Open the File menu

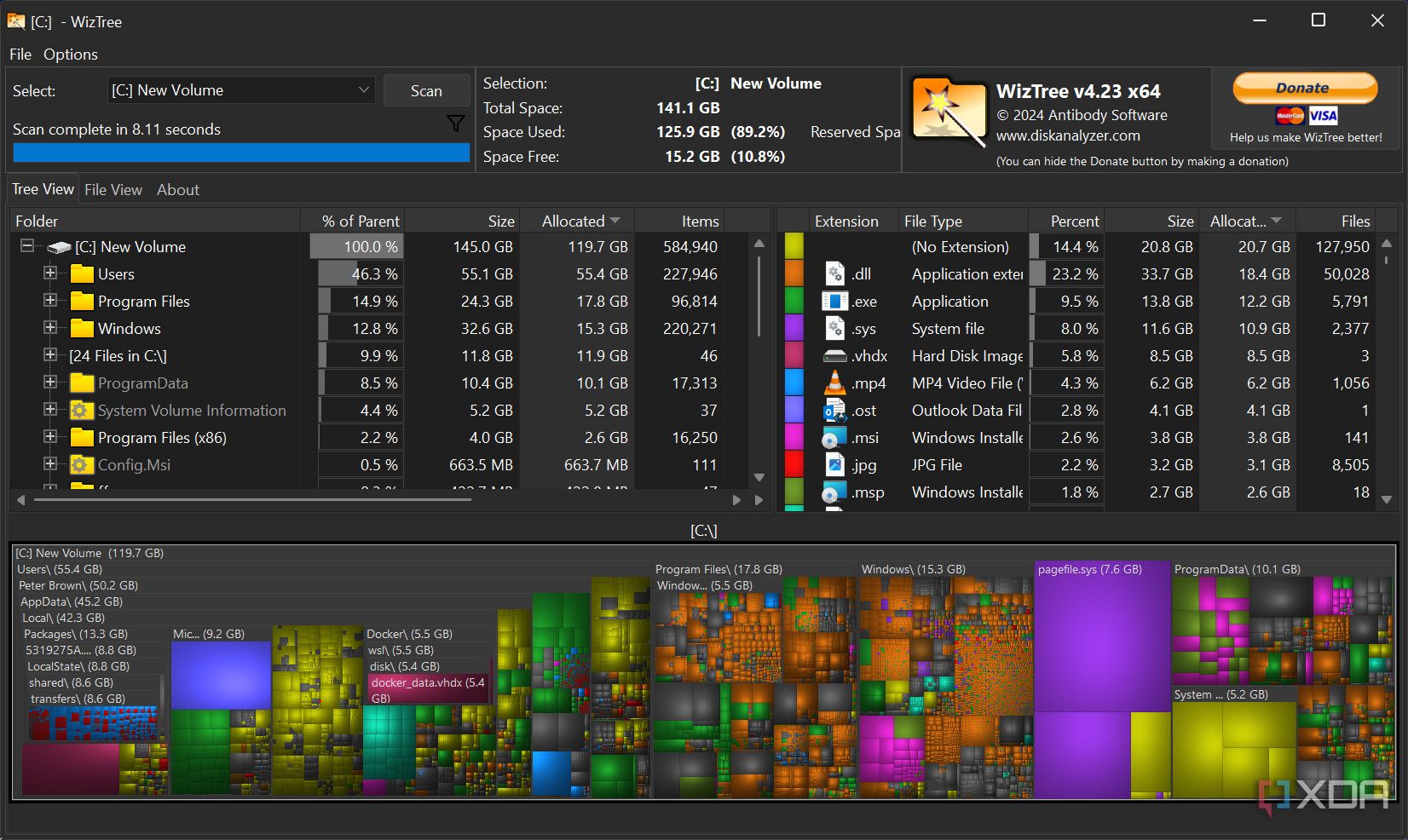click(20, 54)
